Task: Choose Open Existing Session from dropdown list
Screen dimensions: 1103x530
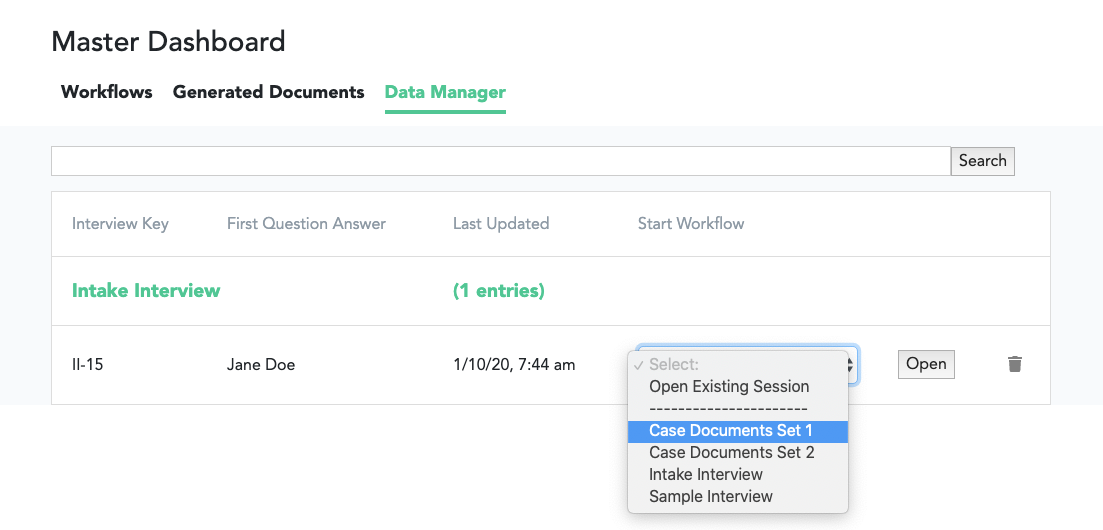Action: tap(729, 387)
